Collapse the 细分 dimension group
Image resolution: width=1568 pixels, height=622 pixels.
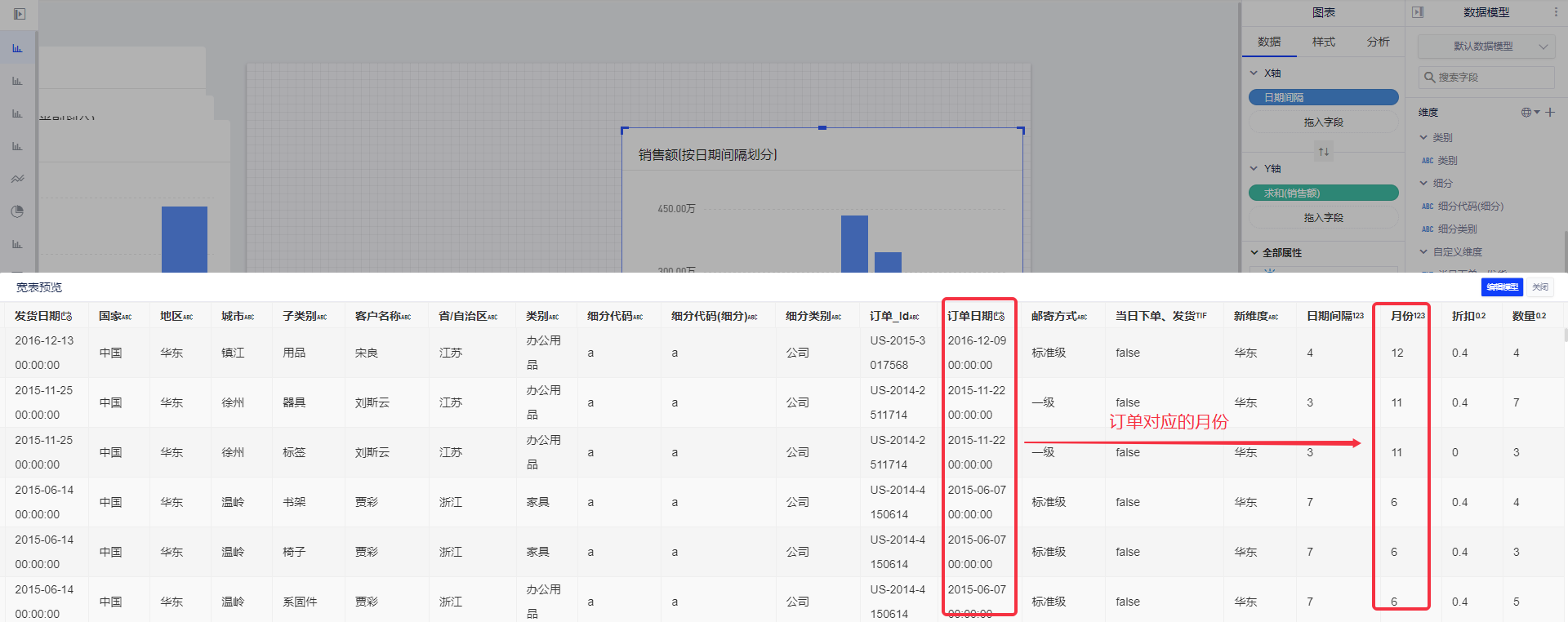[1423, 184]
